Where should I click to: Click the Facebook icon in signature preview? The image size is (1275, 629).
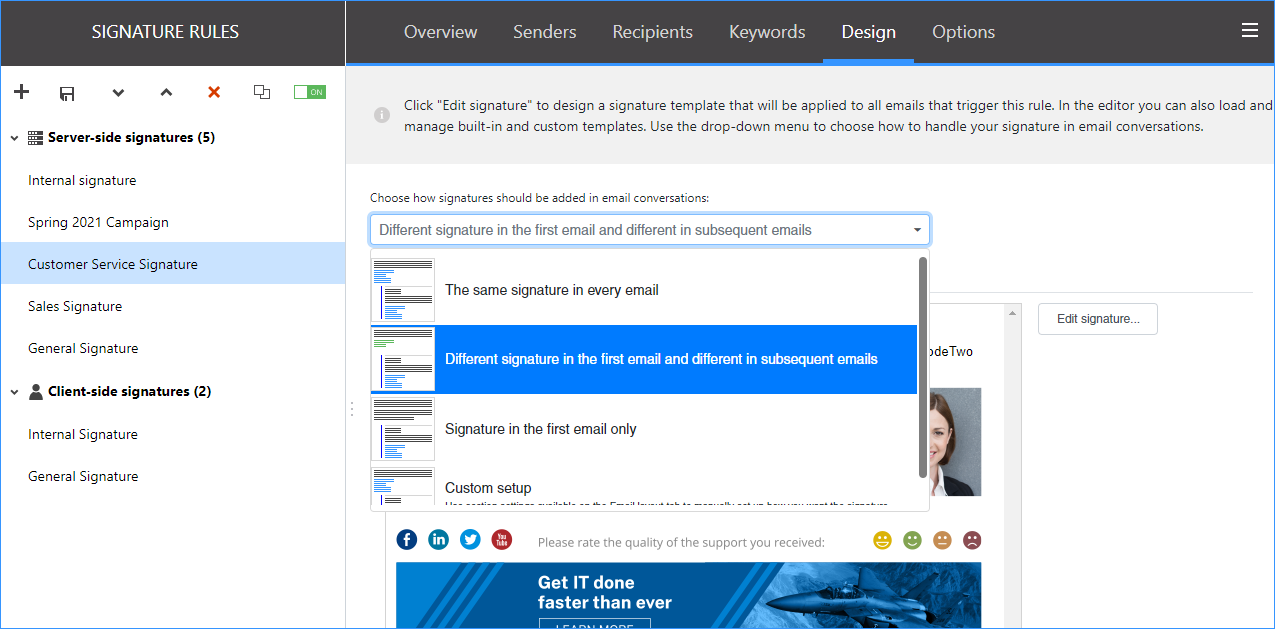click(407, 540)
